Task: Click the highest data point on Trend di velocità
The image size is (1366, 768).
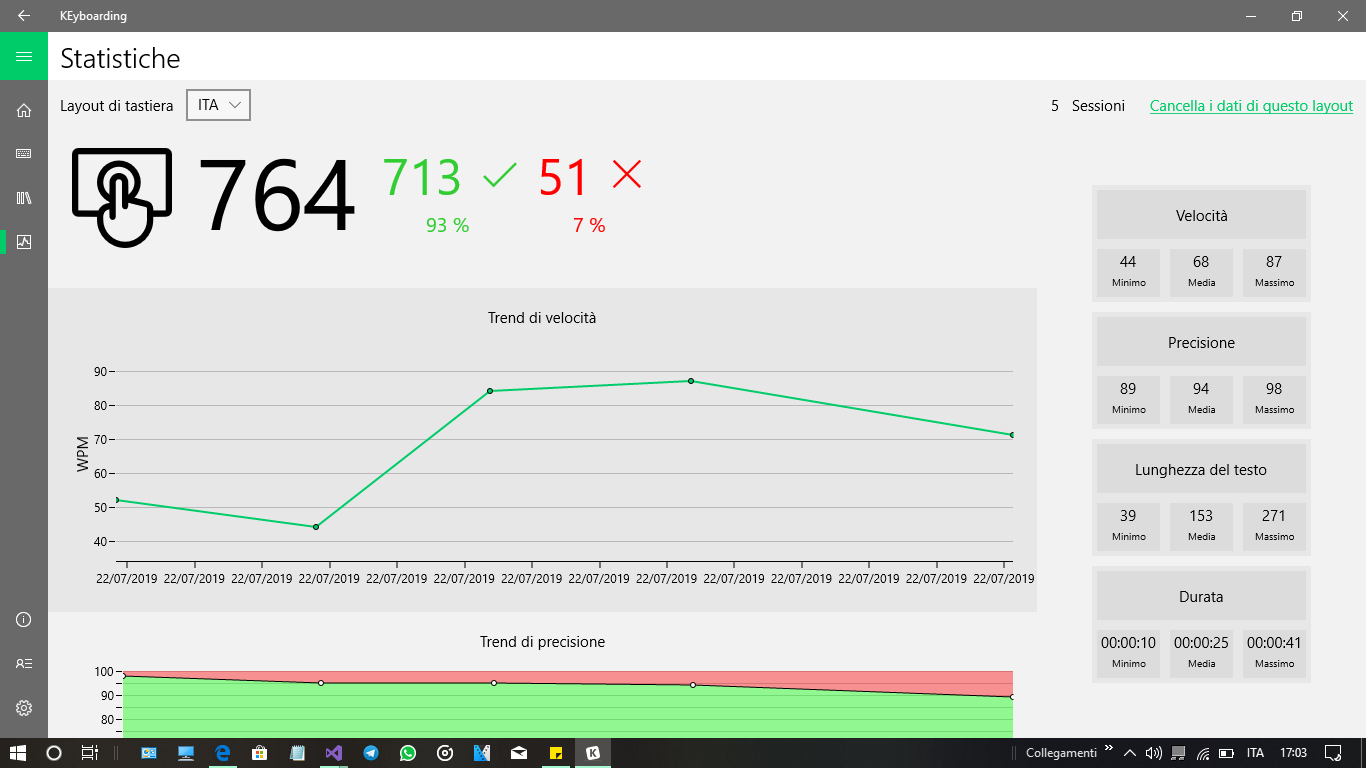Action: [x=691, y=380]
